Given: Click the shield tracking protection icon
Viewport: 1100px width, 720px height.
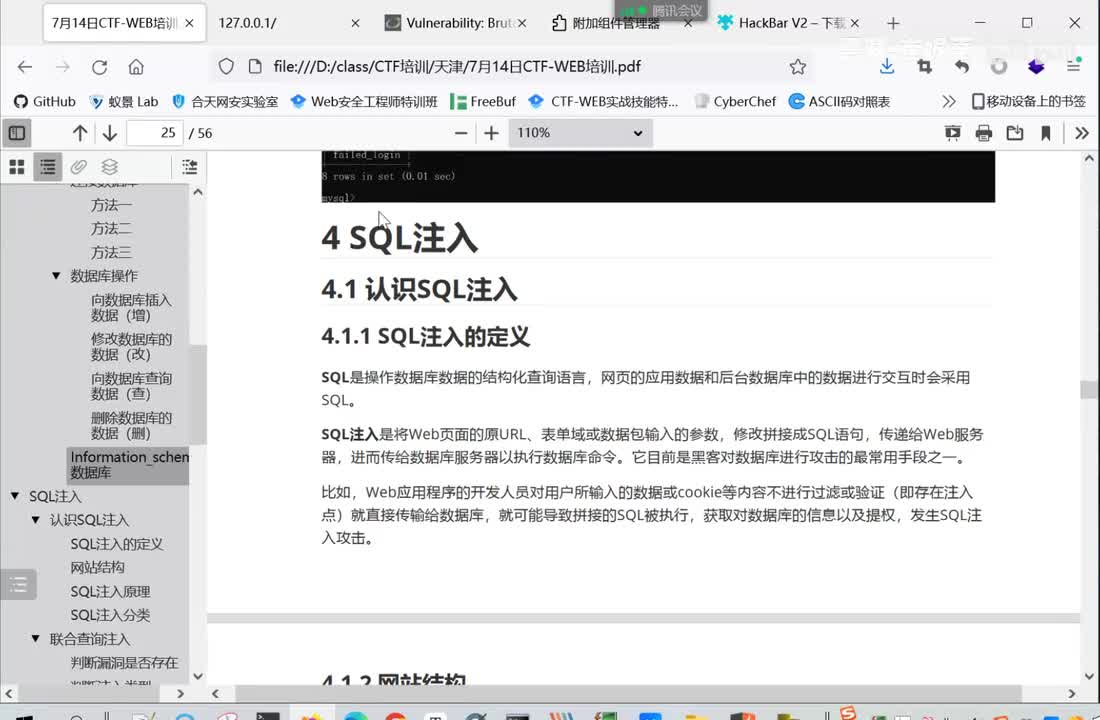Looking at the screenshot, I should click(x=226, y=67).
